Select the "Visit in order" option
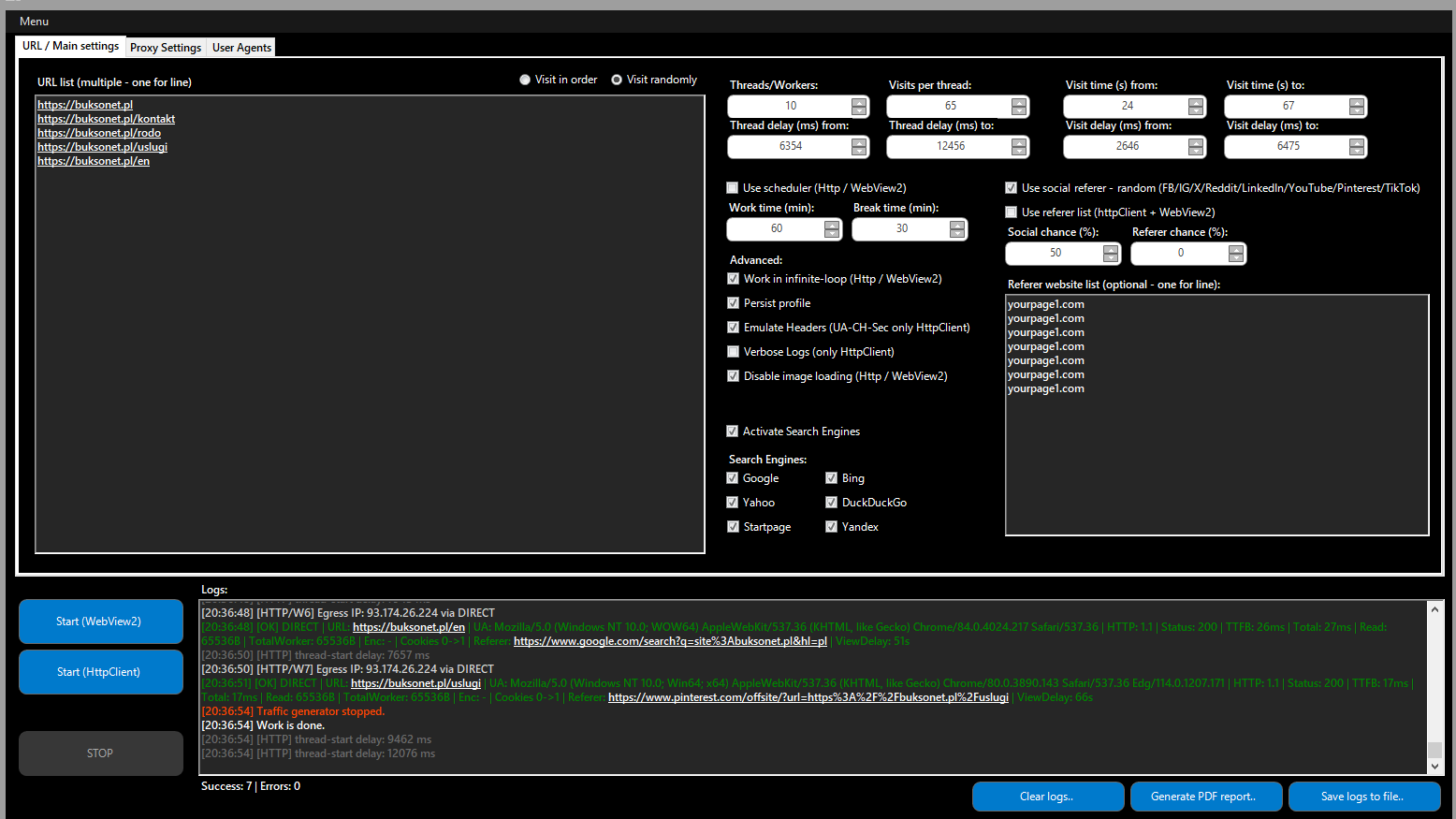The image size is (1456, 819). 525,79
